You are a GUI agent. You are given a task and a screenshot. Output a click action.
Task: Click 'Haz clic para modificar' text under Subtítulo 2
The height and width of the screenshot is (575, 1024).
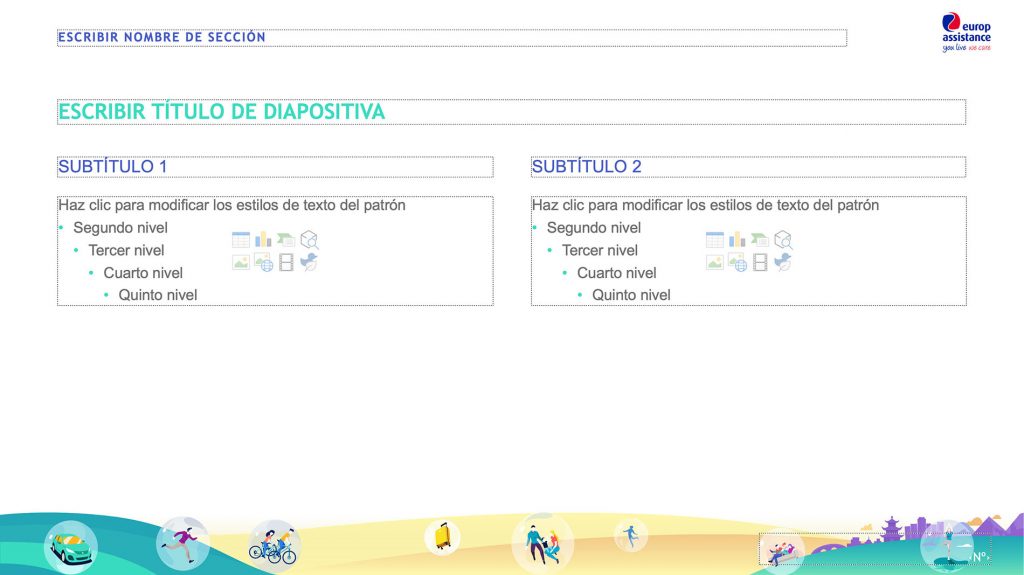click(705, 205)
